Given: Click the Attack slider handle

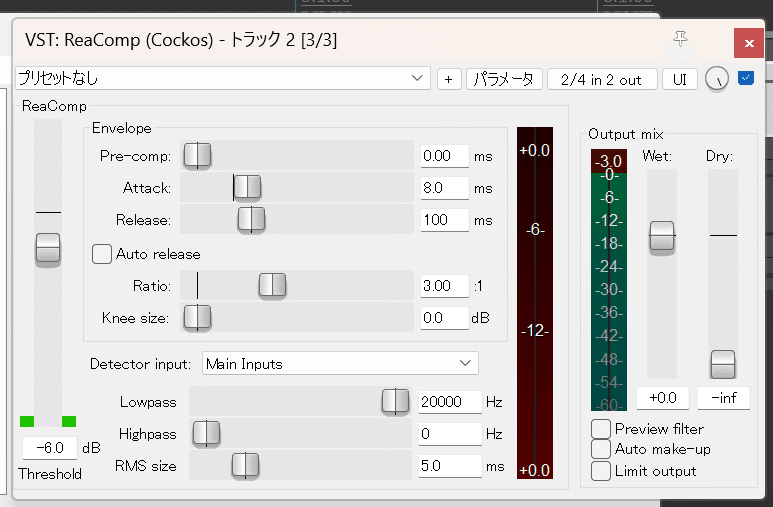Looking at the screenshot, I should click(247, 187).
